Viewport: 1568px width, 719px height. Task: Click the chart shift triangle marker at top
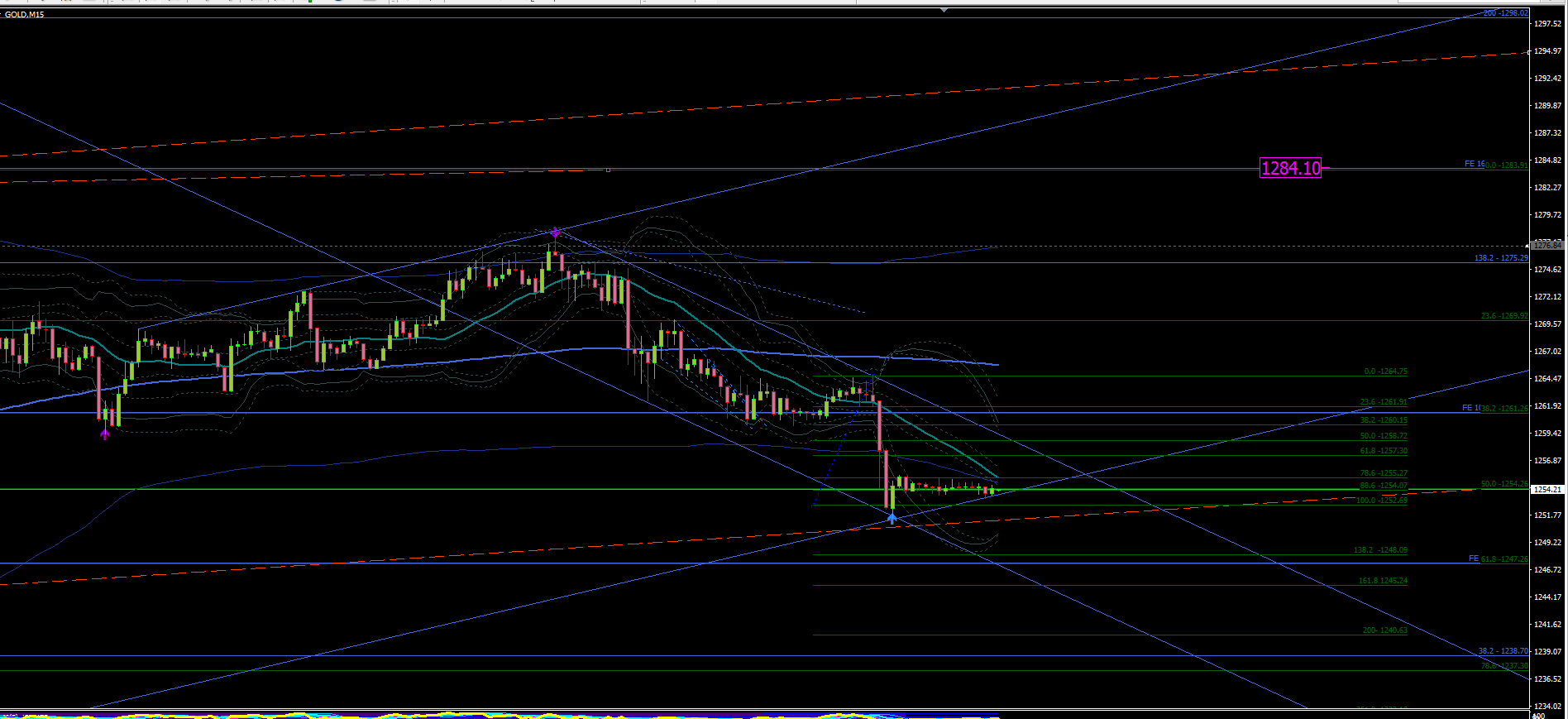944,11
